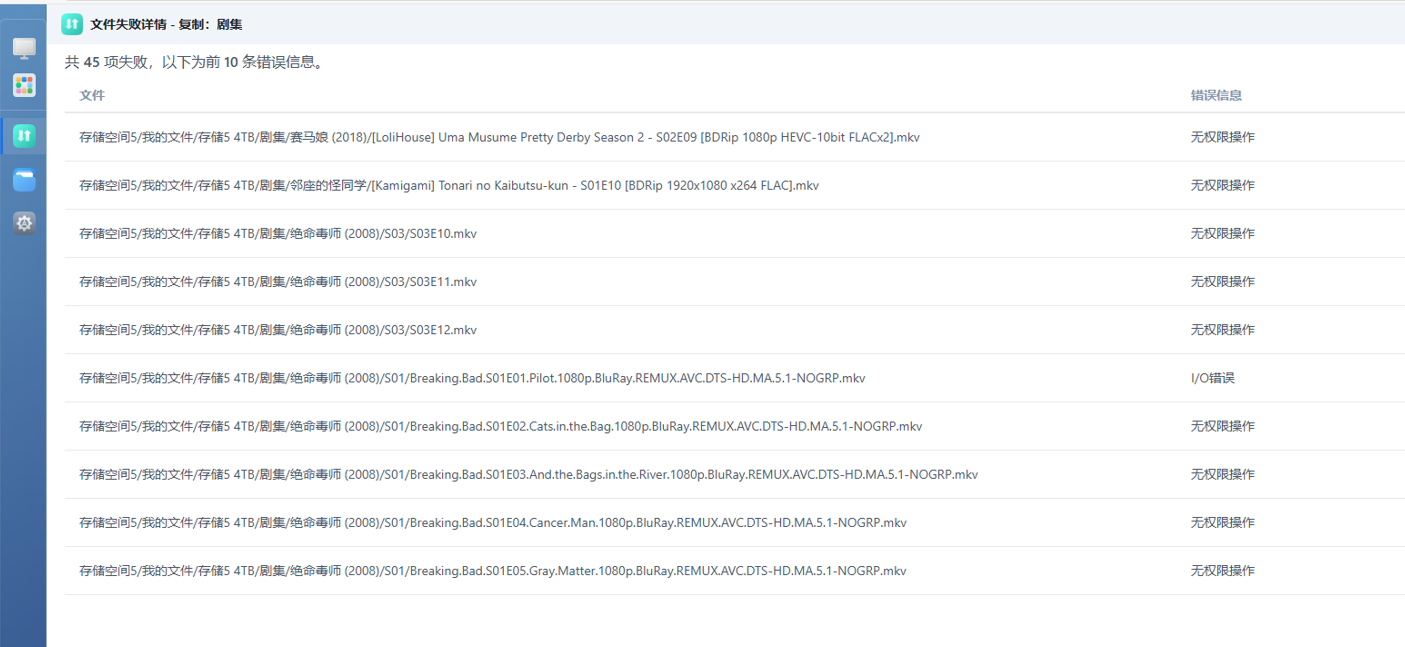
Task: Click 无权限操作 for S03E10.mkv row
Action: click(1222, 233)
